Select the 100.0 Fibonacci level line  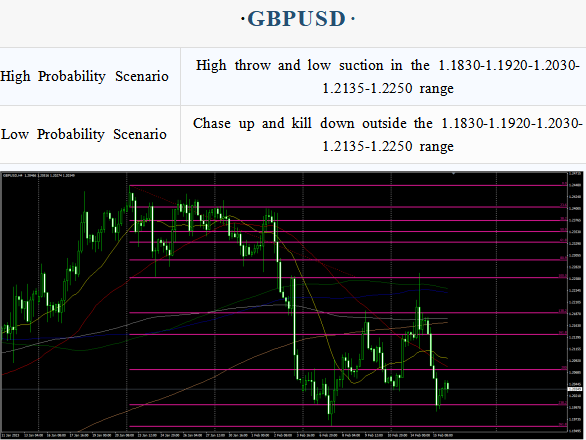coord(348,278)
